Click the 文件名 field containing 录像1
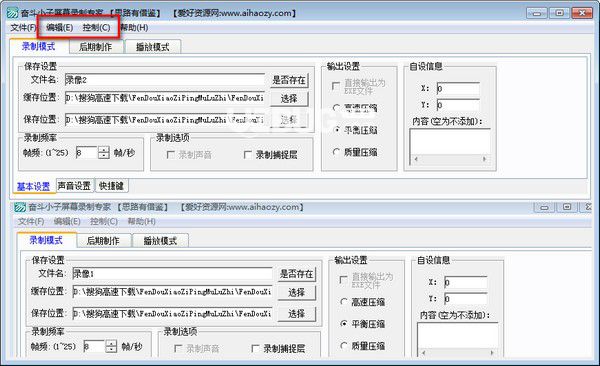 click(172, 274)
